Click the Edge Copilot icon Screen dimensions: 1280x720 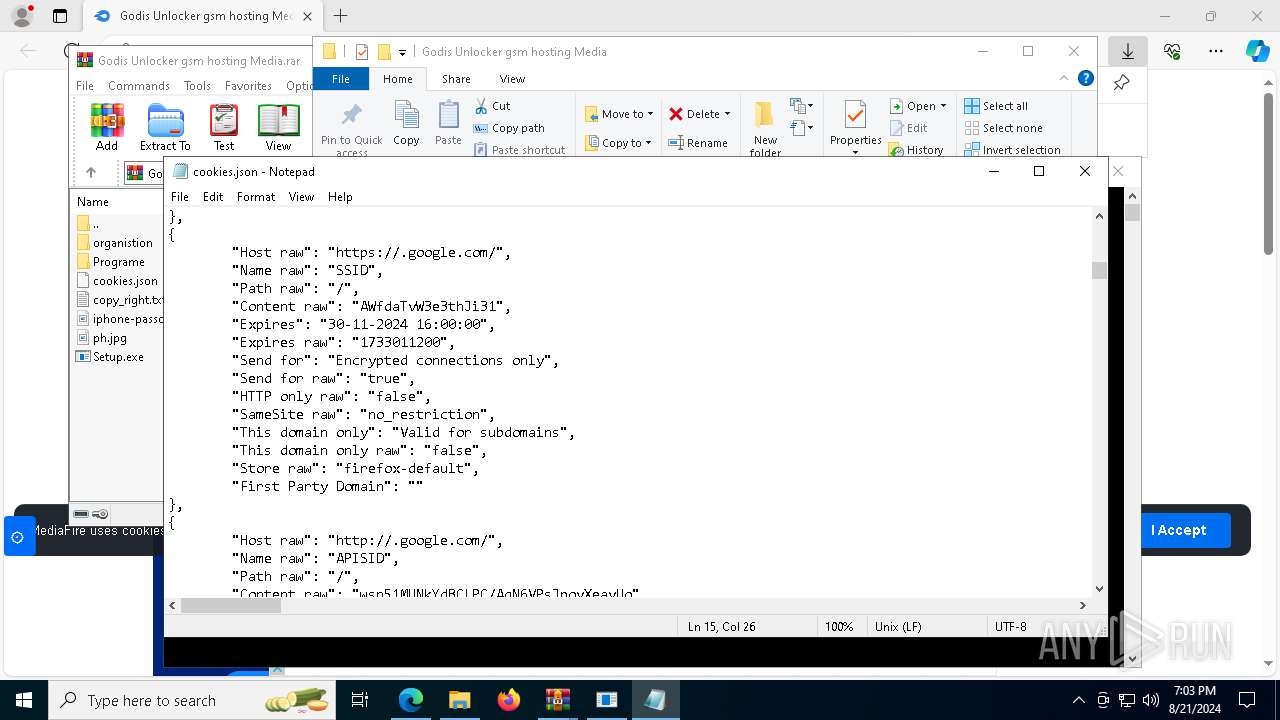point(1257,51)
